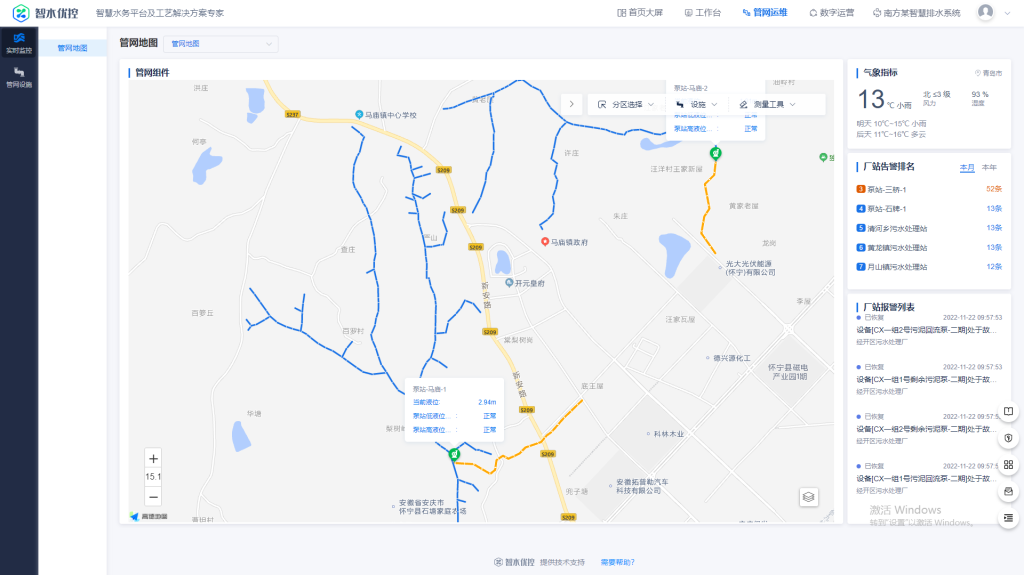The image size is (1024, 575).
Task: Open 南方某智慧排水系统 menu
Action: tap(917, 12)
